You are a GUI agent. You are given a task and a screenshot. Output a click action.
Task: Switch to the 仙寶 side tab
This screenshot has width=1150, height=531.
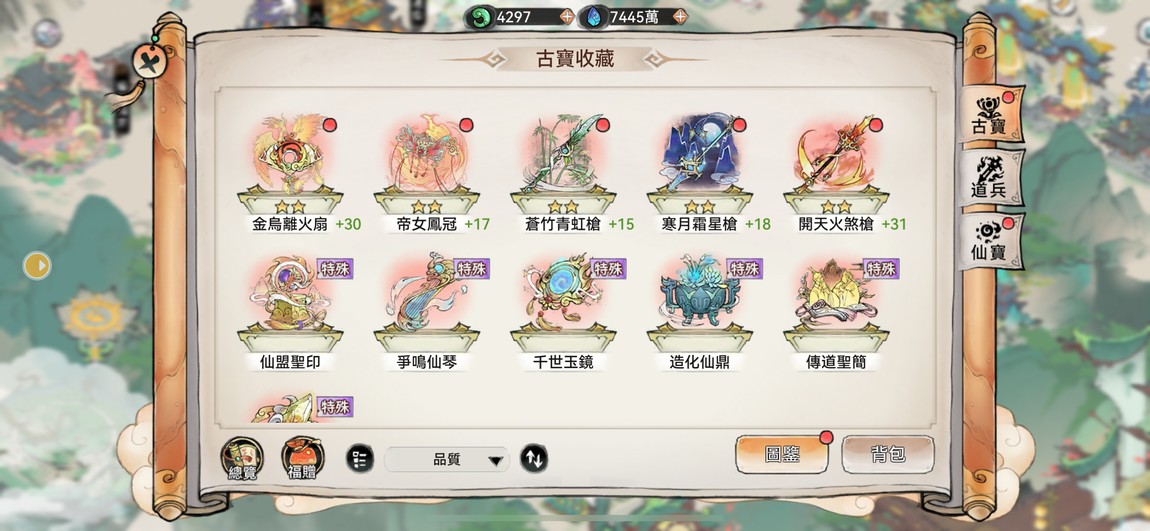[x=990, y=242]
